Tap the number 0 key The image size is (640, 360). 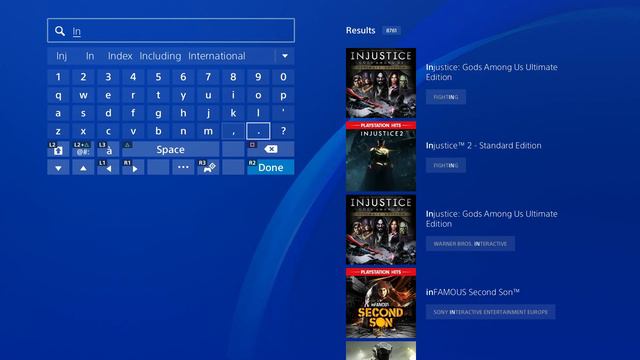[283, 77]
